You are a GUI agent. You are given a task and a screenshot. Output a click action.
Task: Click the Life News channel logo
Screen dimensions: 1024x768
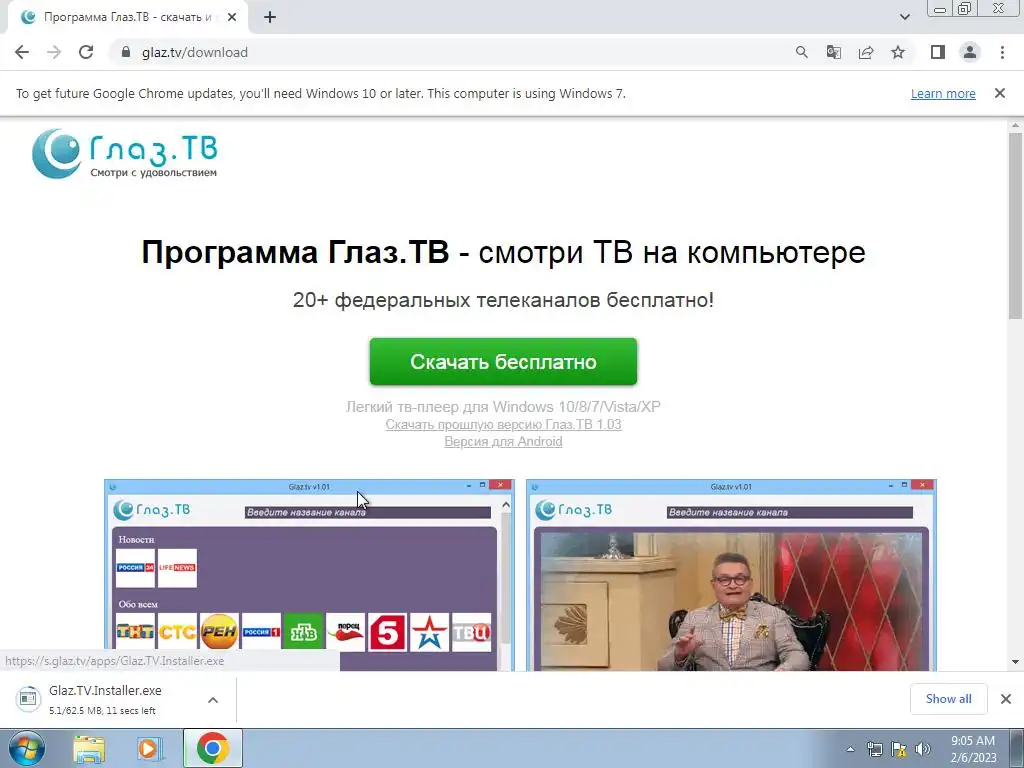(x=177, y=568)
